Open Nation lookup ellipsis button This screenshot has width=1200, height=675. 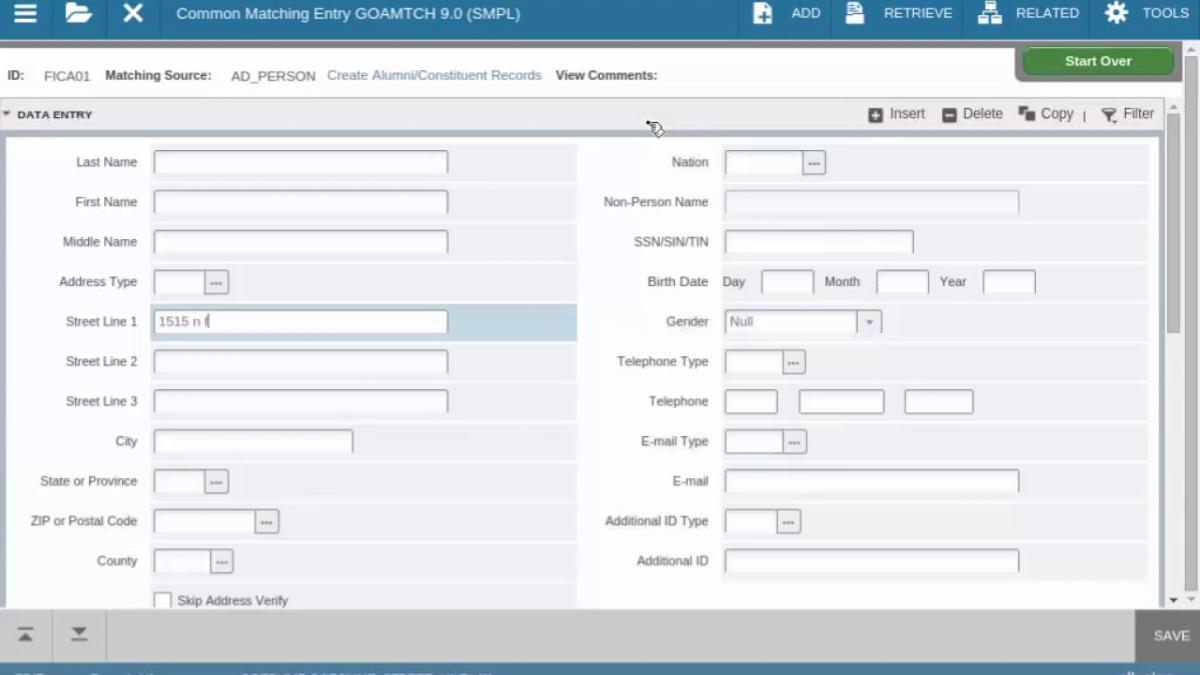click(814, 162)
